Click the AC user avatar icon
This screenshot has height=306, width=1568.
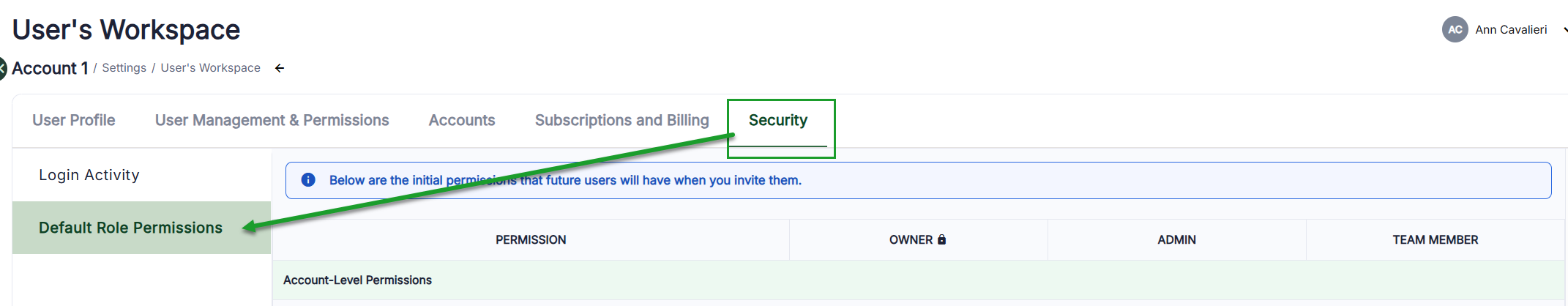(1455, 30)
